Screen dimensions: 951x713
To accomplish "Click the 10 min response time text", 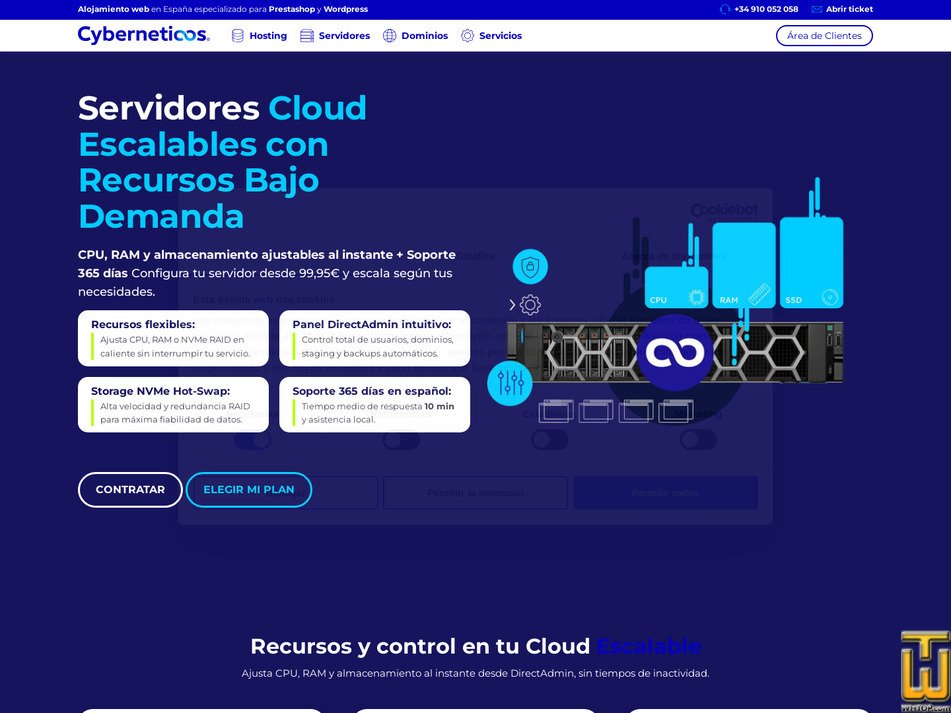I will [x=439, y=406].
